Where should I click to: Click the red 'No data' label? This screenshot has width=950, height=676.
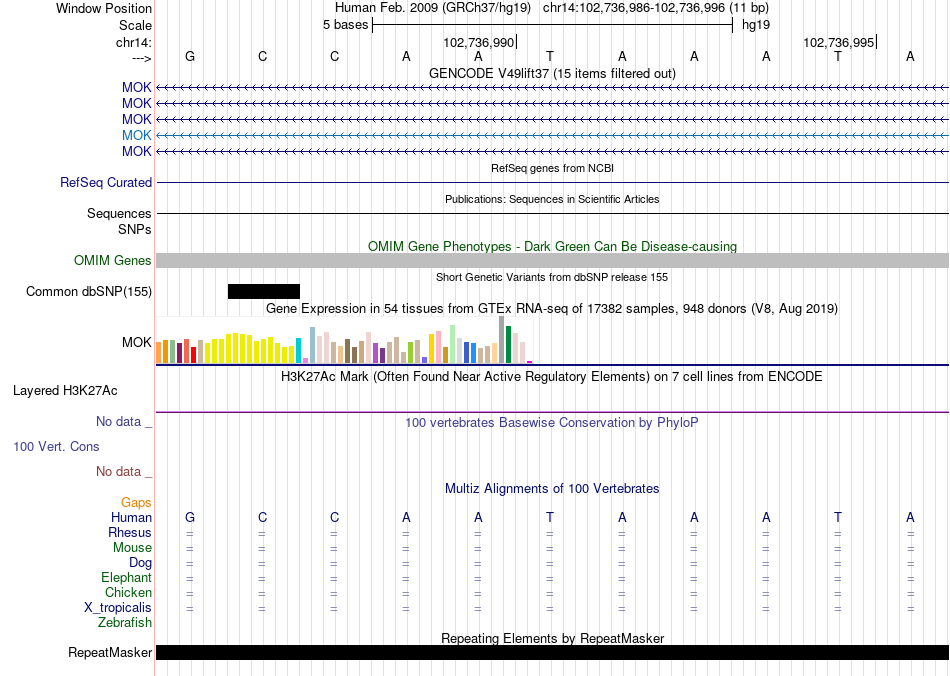point(124,471)
